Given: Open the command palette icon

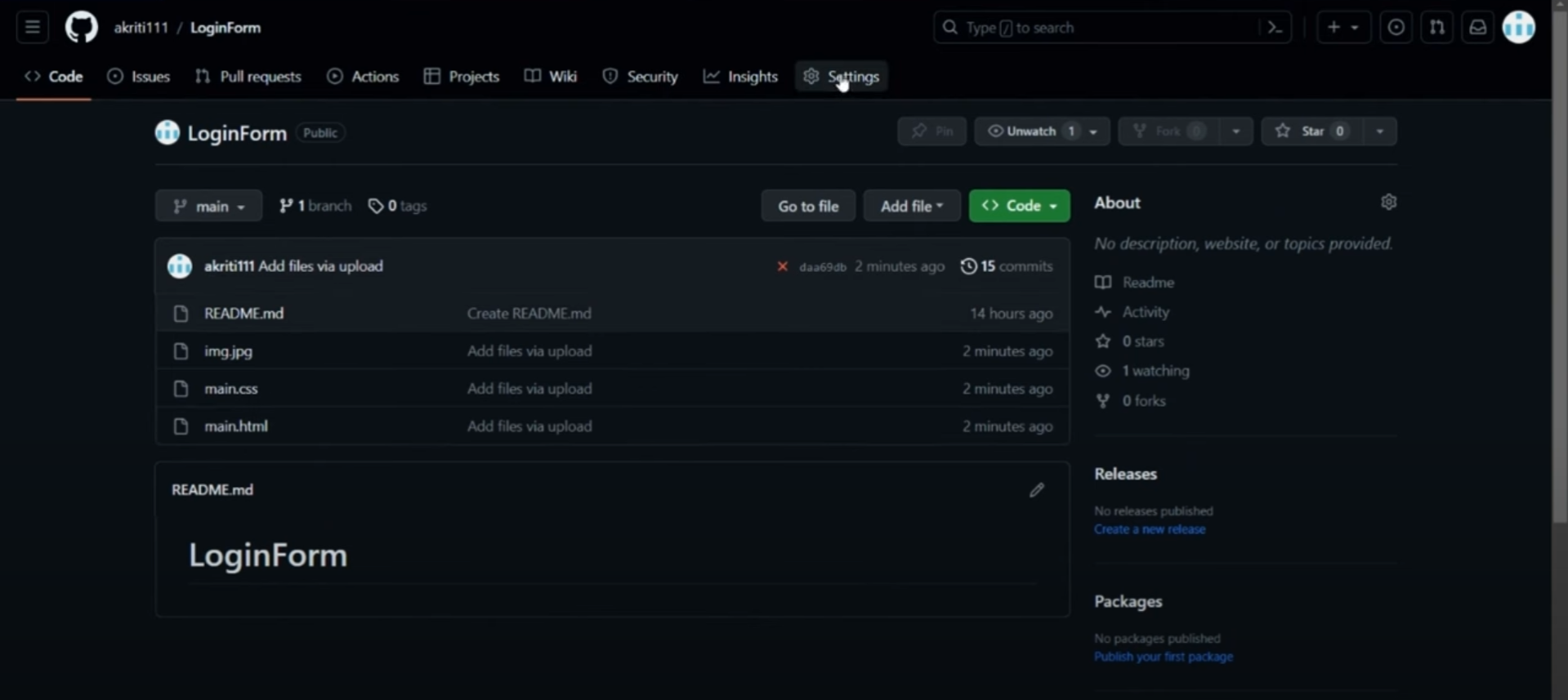Looking at the screenshot, I should point(1275,28).
